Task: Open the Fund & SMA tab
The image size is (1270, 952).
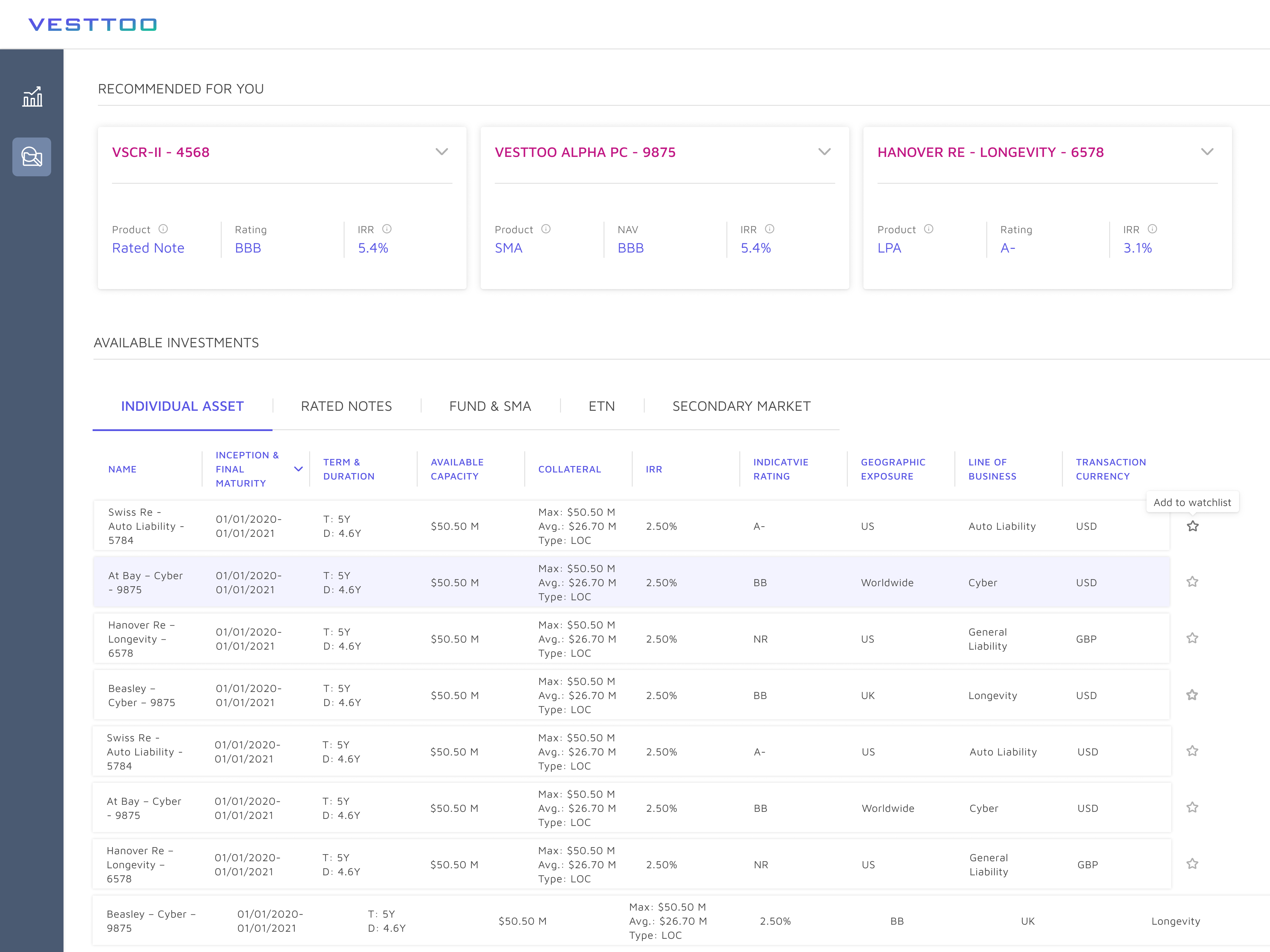Action: click(490, 406)
